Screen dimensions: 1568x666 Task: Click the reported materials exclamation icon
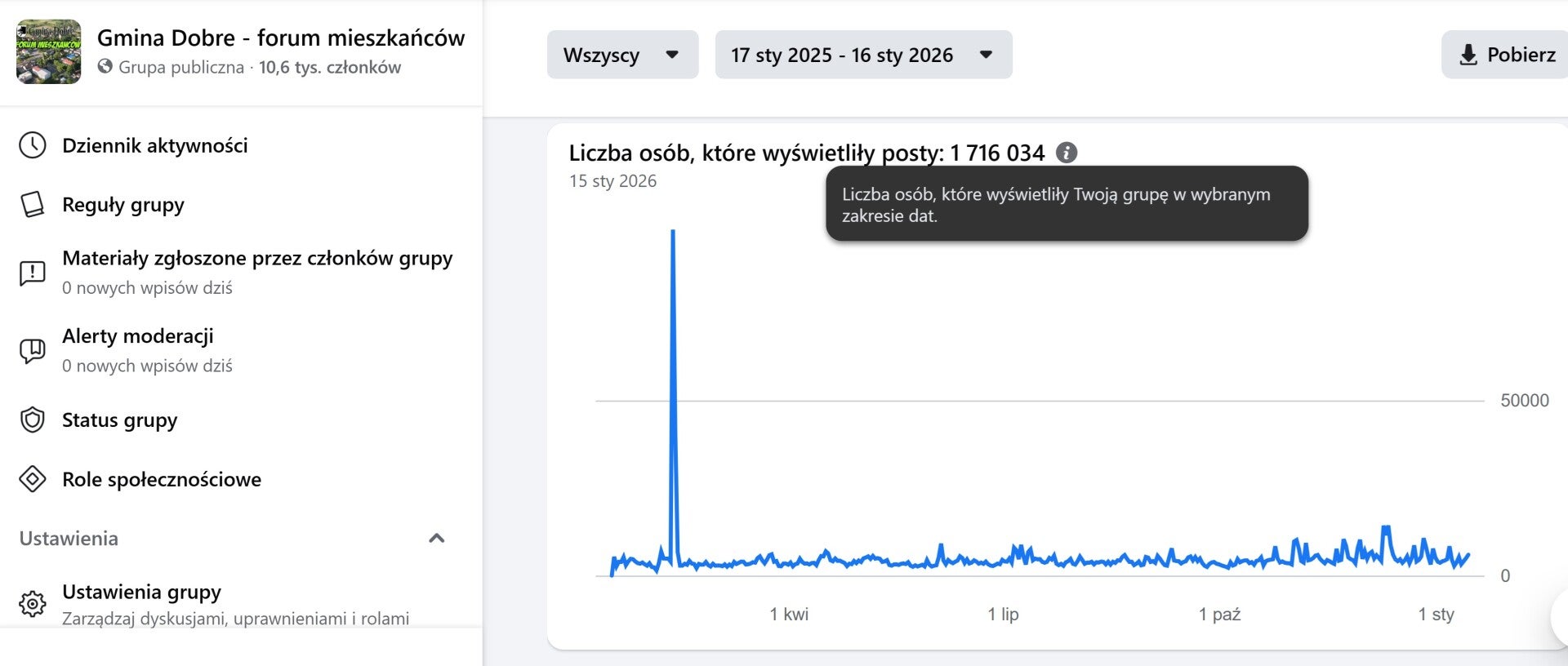pos(33,273)
